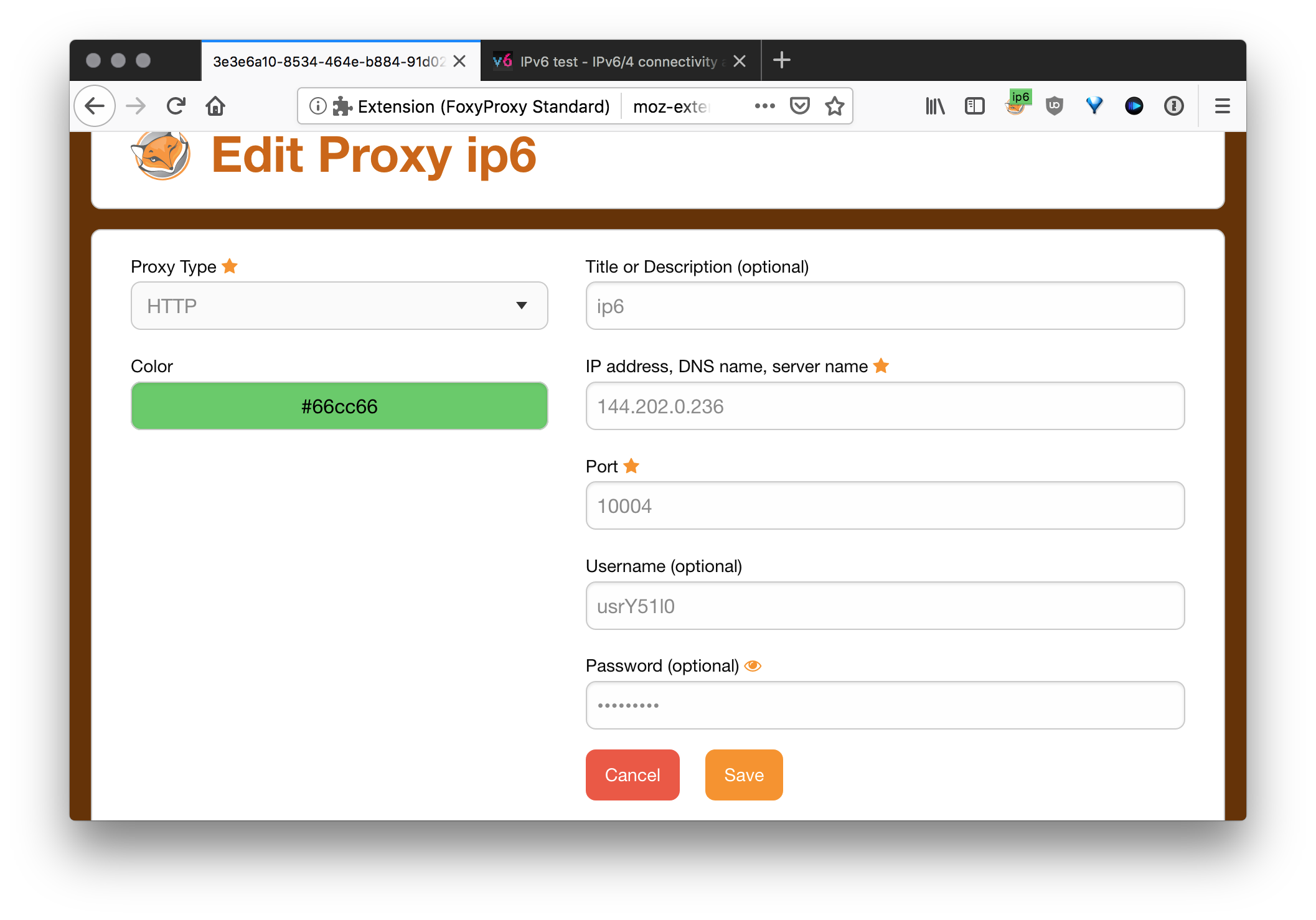Click the blue play-arrow extension icon
This screenshot has width=1316, height=920.
[1134, 106]
